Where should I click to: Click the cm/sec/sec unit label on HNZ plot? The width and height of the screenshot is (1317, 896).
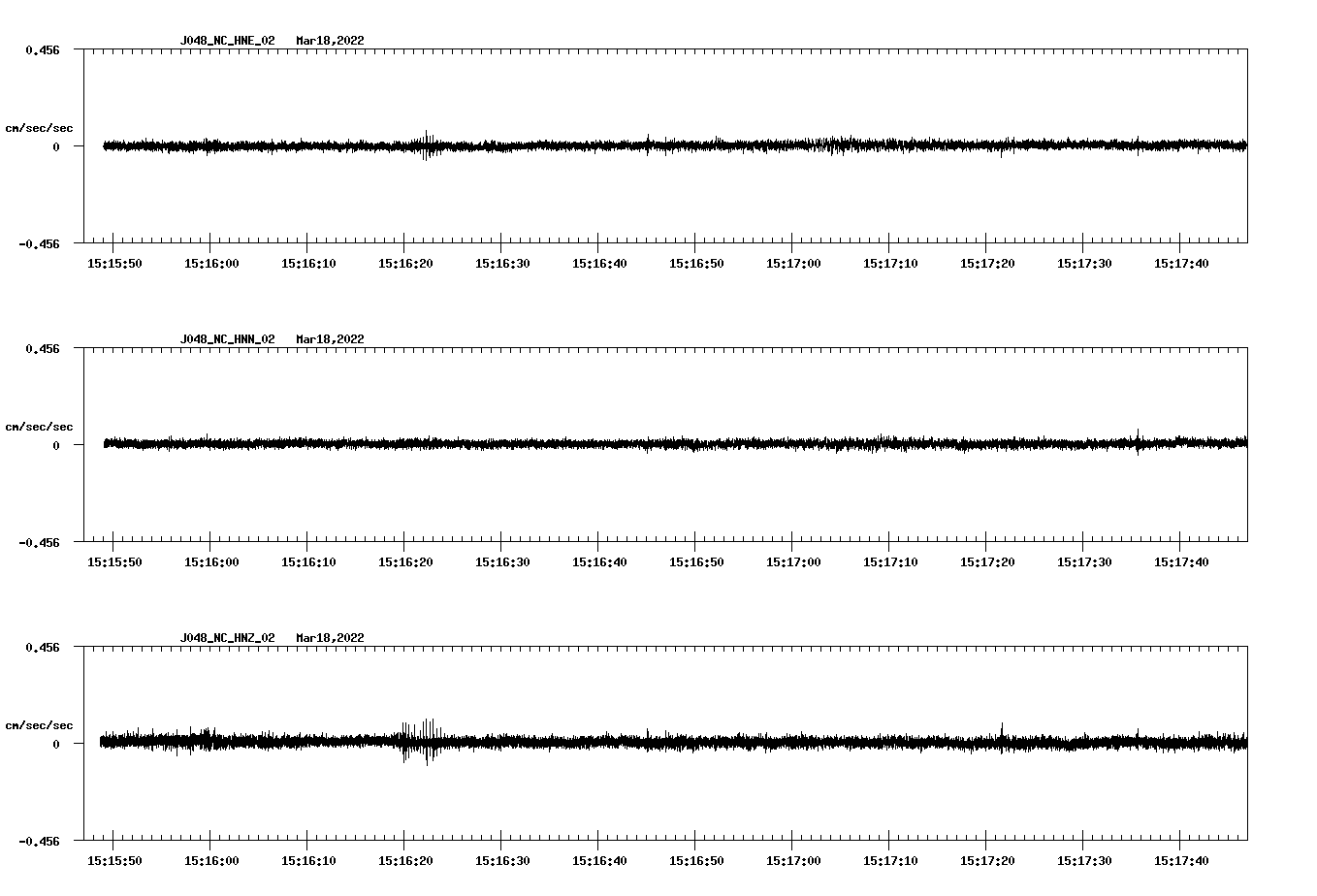[39, 725]
